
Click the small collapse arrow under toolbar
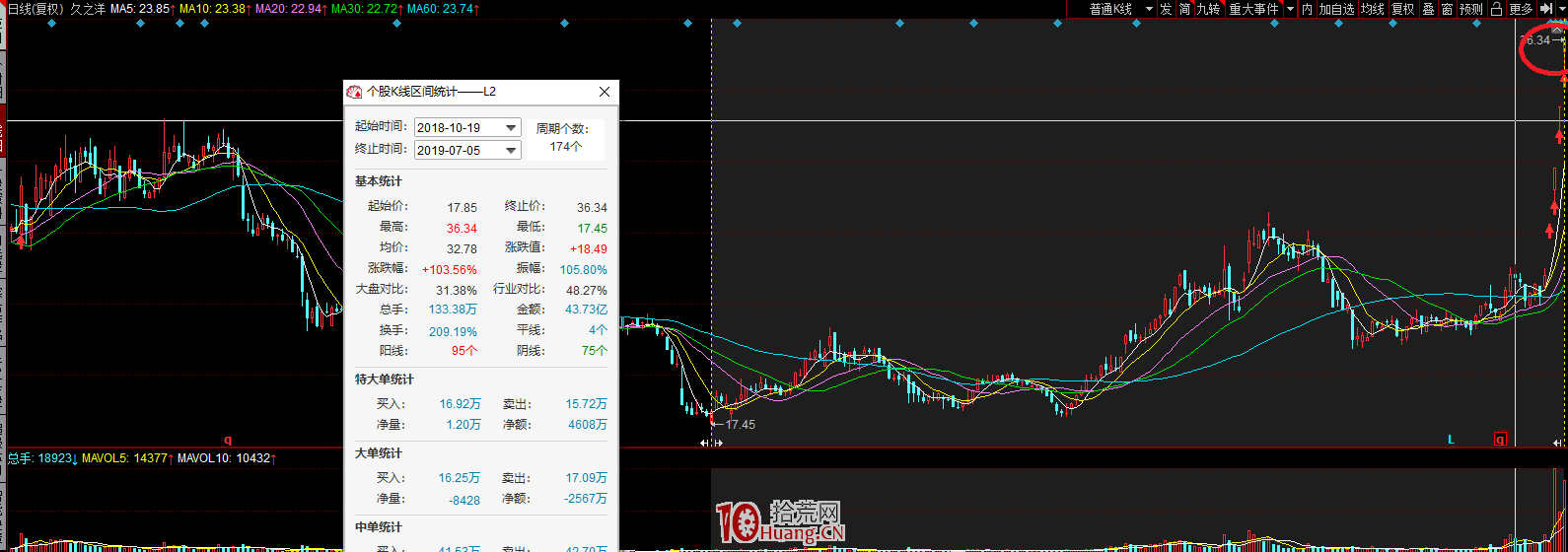tap(1557, 31)
